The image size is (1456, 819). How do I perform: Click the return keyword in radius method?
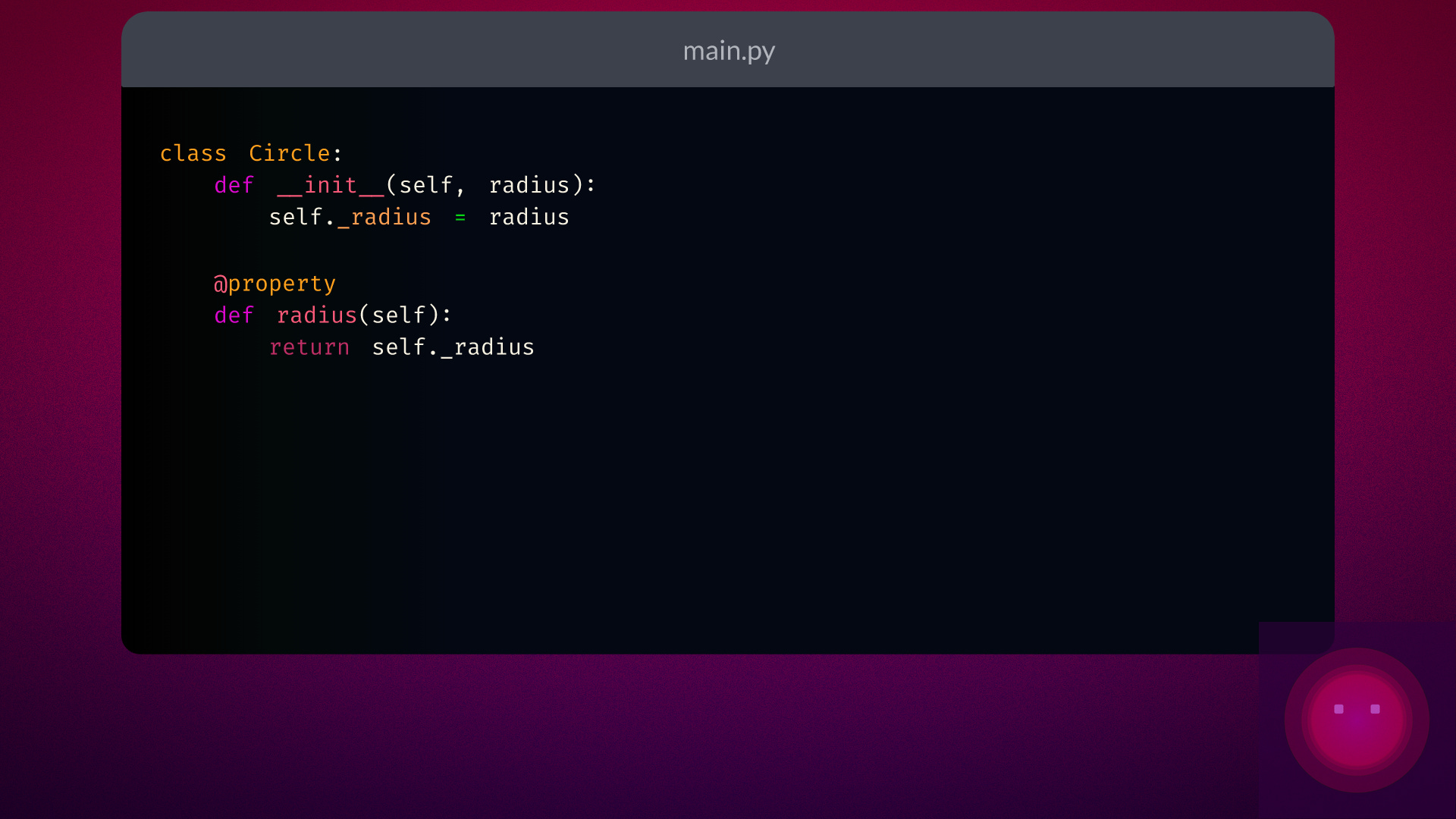coord(309,347)
